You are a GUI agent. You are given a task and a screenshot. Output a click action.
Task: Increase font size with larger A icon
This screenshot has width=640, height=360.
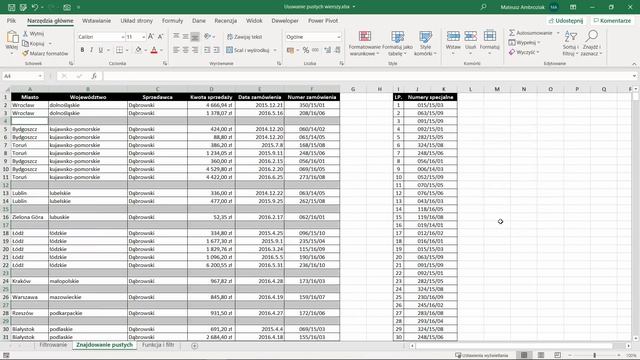click(151, 37)
